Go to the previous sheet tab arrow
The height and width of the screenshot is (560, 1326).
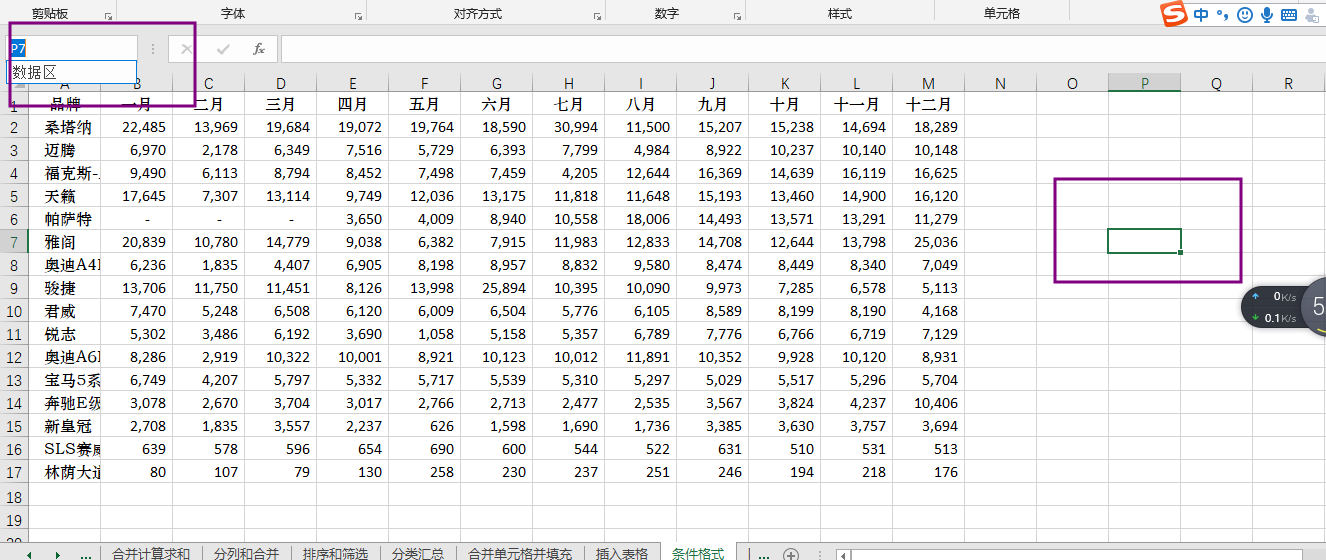click(28, 554)
